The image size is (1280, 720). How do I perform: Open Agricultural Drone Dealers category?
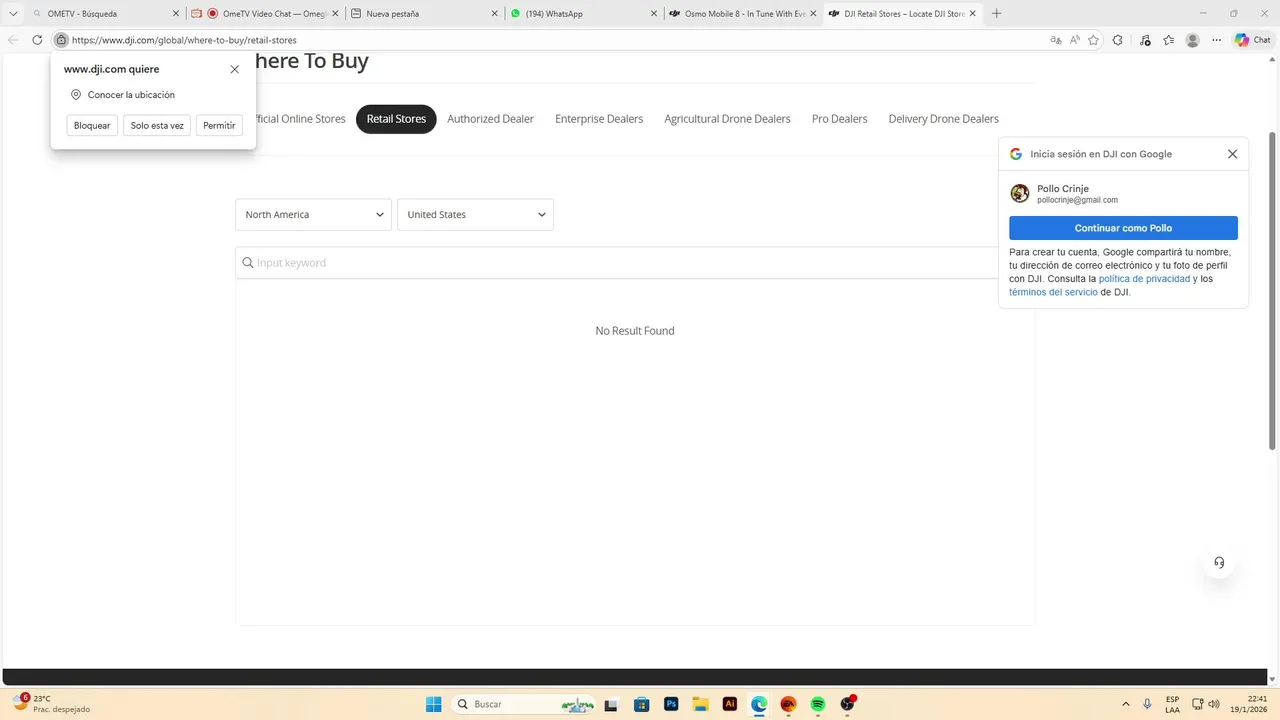coord(727,119)
